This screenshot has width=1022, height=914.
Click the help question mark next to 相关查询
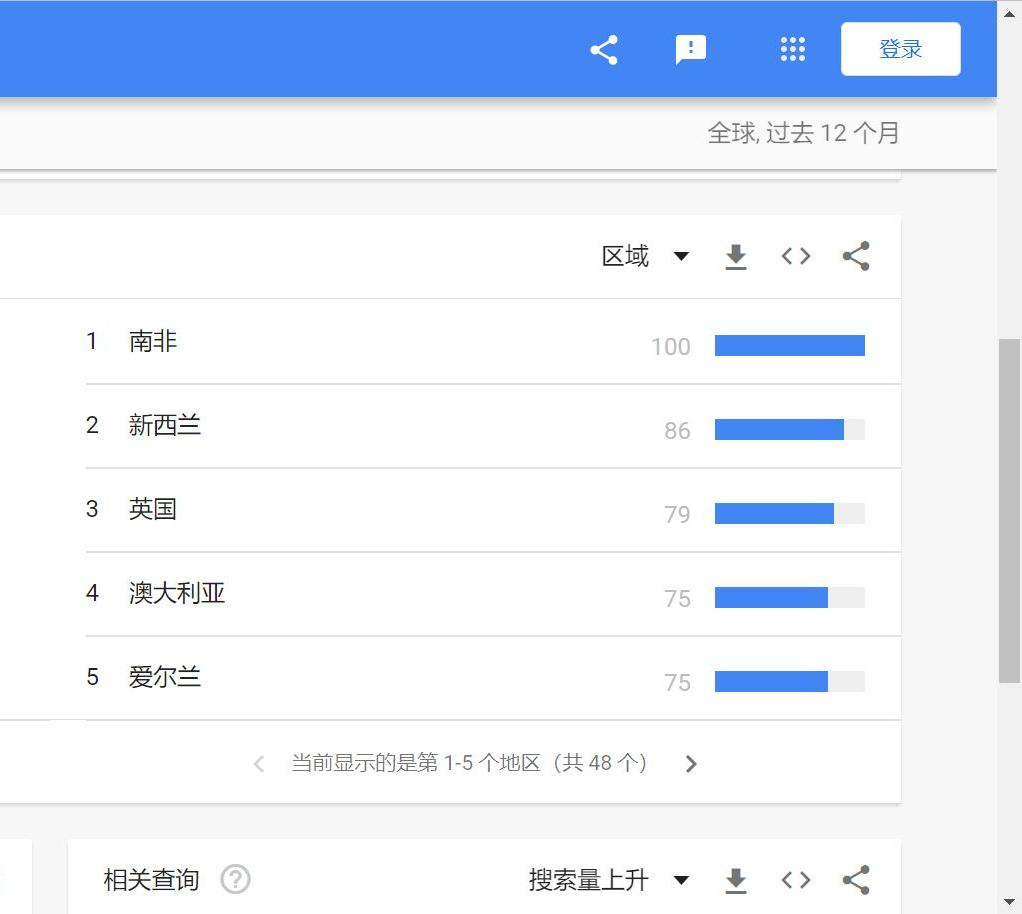click(236, 880)
